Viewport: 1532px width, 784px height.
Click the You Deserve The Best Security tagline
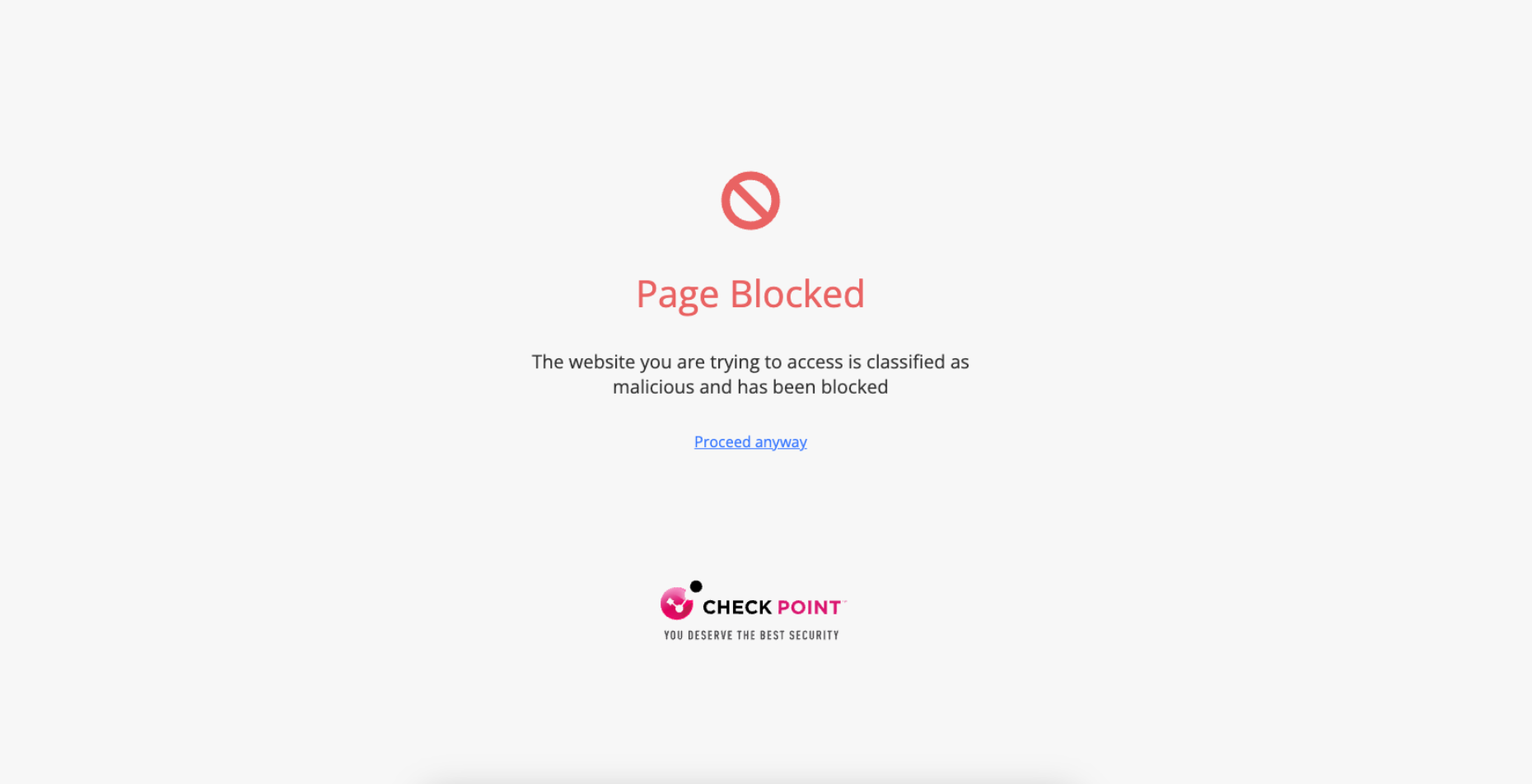(751, 635)
